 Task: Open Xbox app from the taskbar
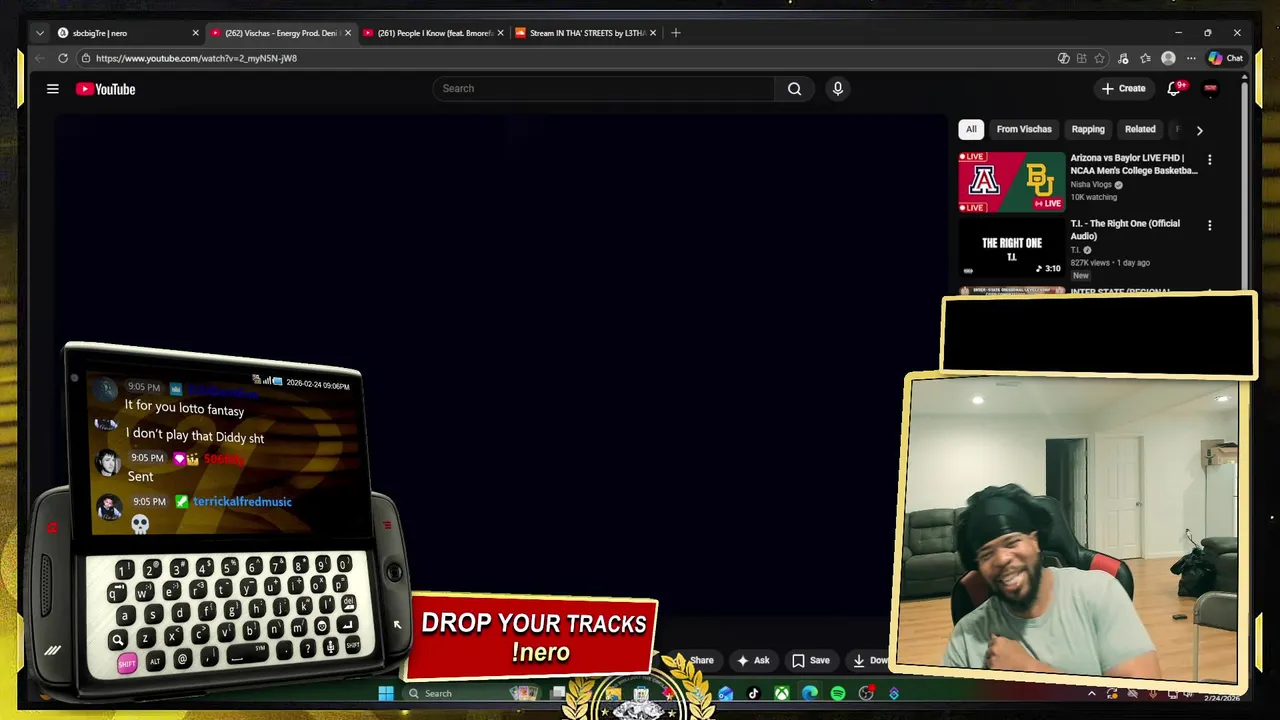(782, 693)
